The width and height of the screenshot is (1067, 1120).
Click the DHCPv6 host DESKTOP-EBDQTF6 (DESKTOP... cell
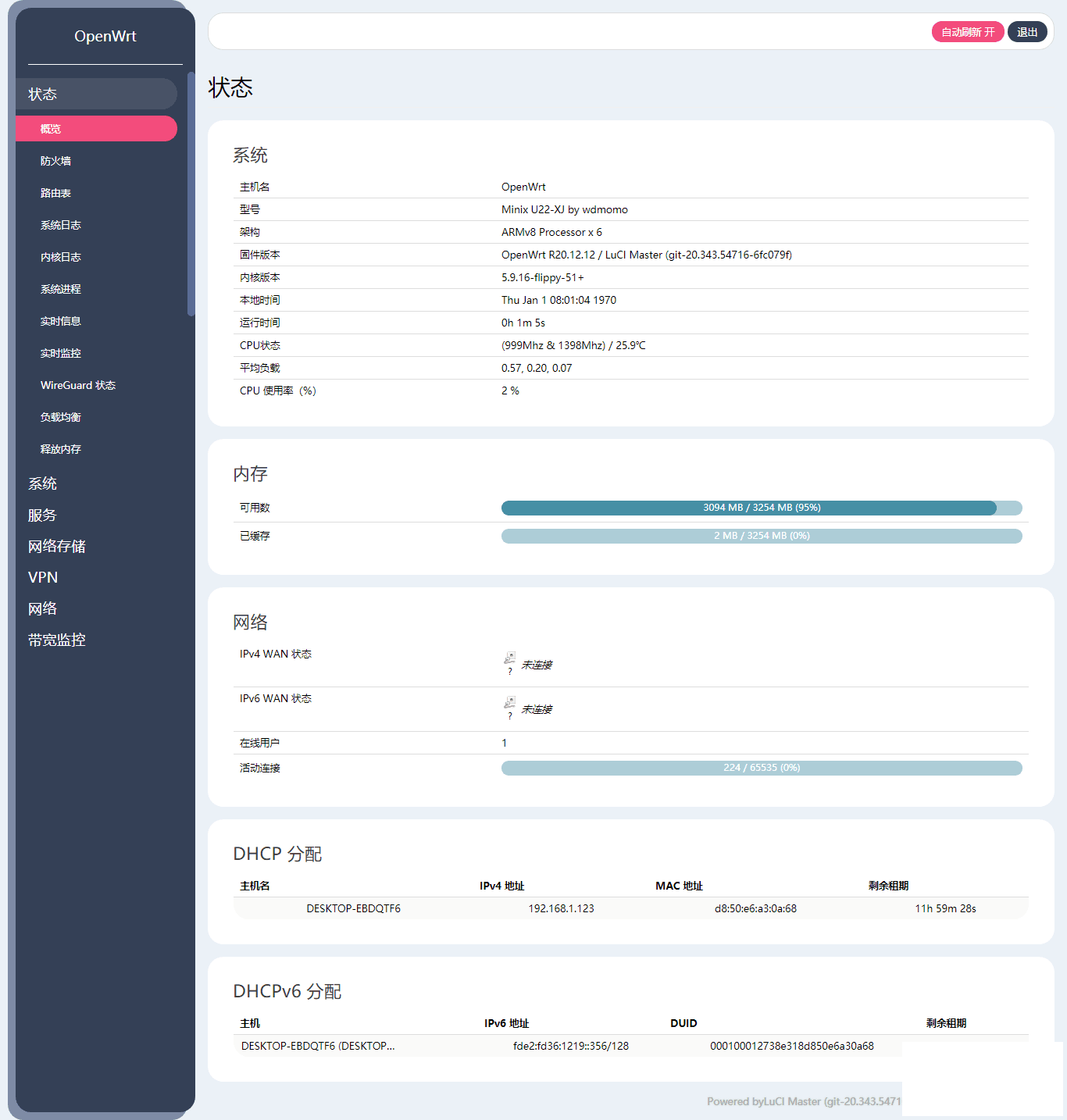pos(318,1046)
